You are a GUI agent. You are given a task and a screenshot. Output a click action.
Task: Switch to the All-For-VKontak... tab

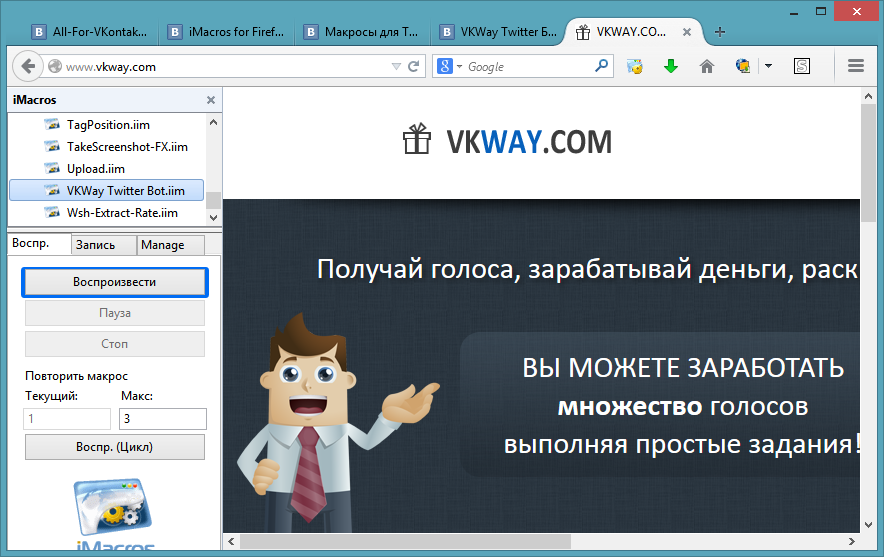tap(90, 32)
